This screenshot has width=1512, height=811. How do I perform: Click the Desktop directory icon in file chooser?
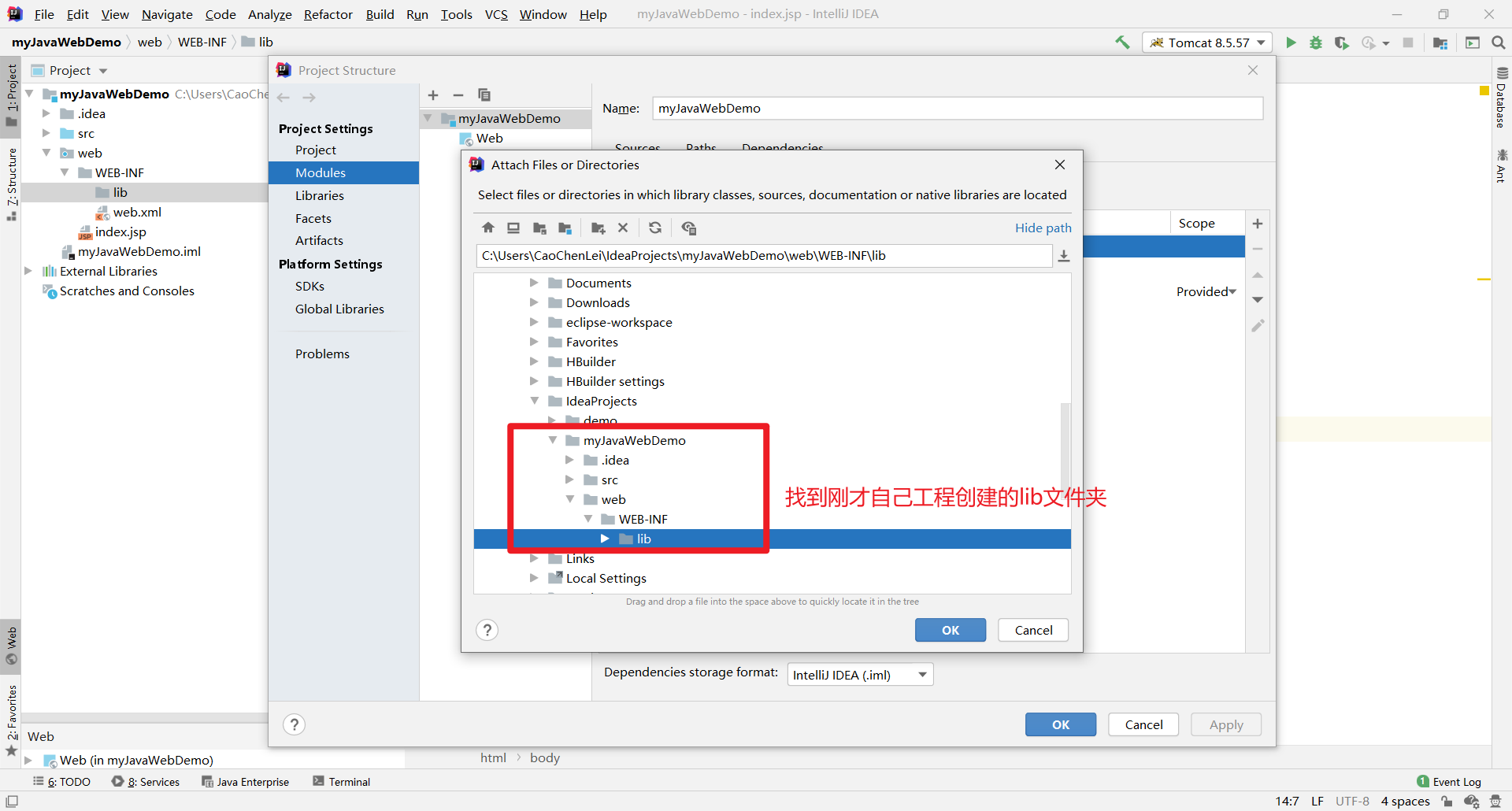click(x=513, y=228)
